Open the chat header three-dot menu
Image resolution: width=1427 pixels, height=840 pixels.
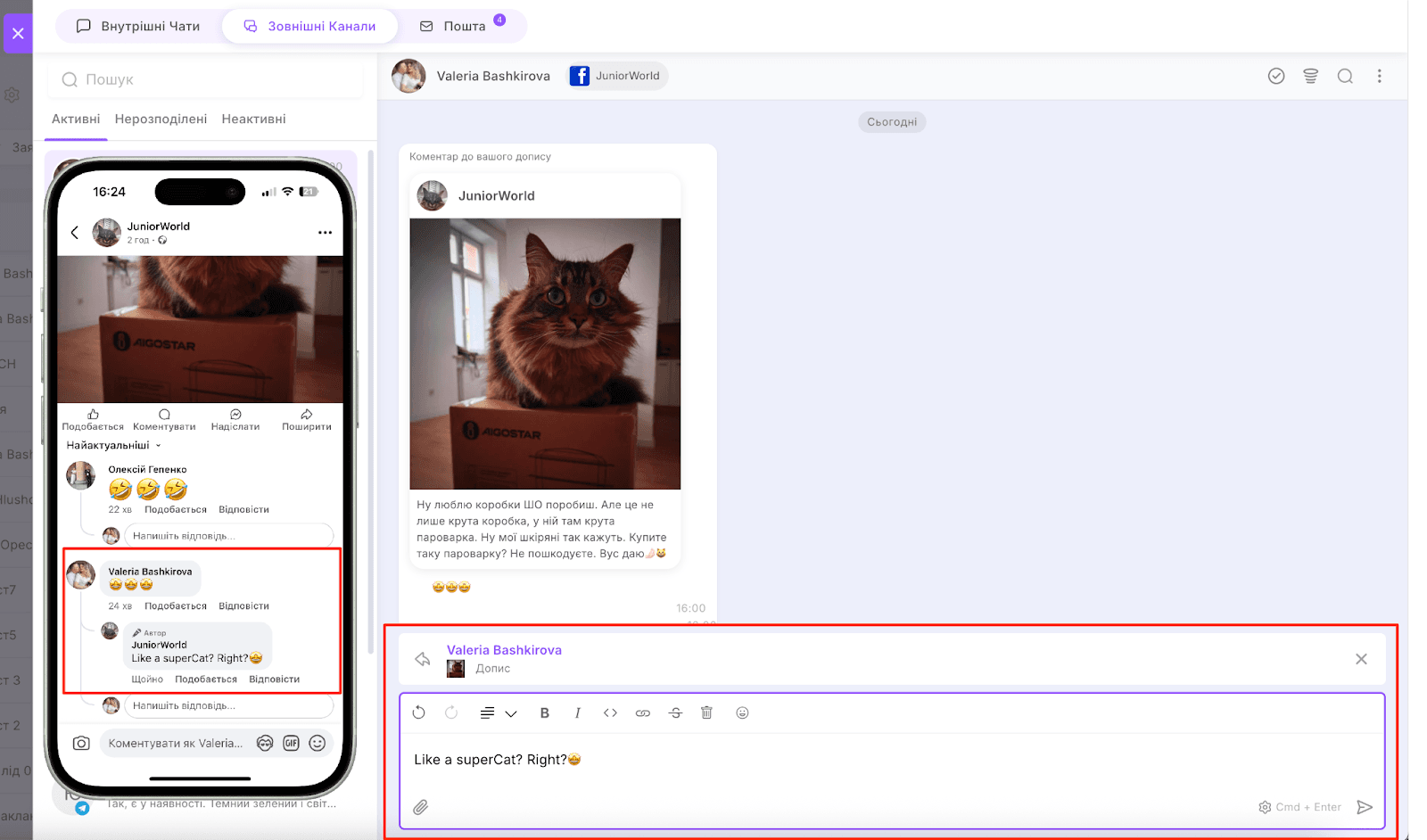click(1379, 76)
